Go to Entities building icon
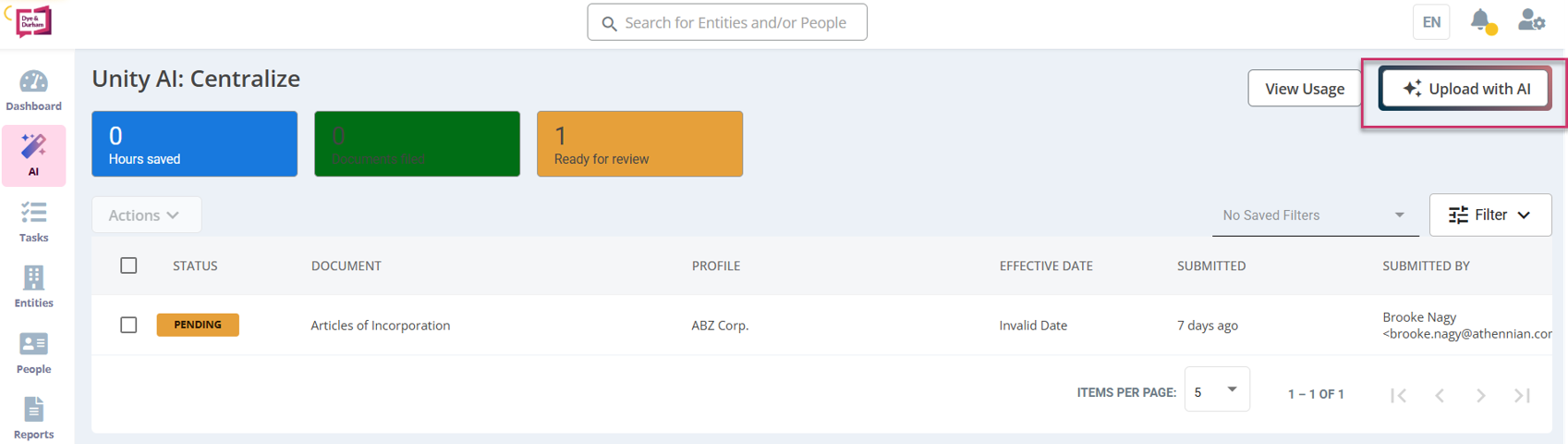This screenshot has height=444, width=1568. 33,278
